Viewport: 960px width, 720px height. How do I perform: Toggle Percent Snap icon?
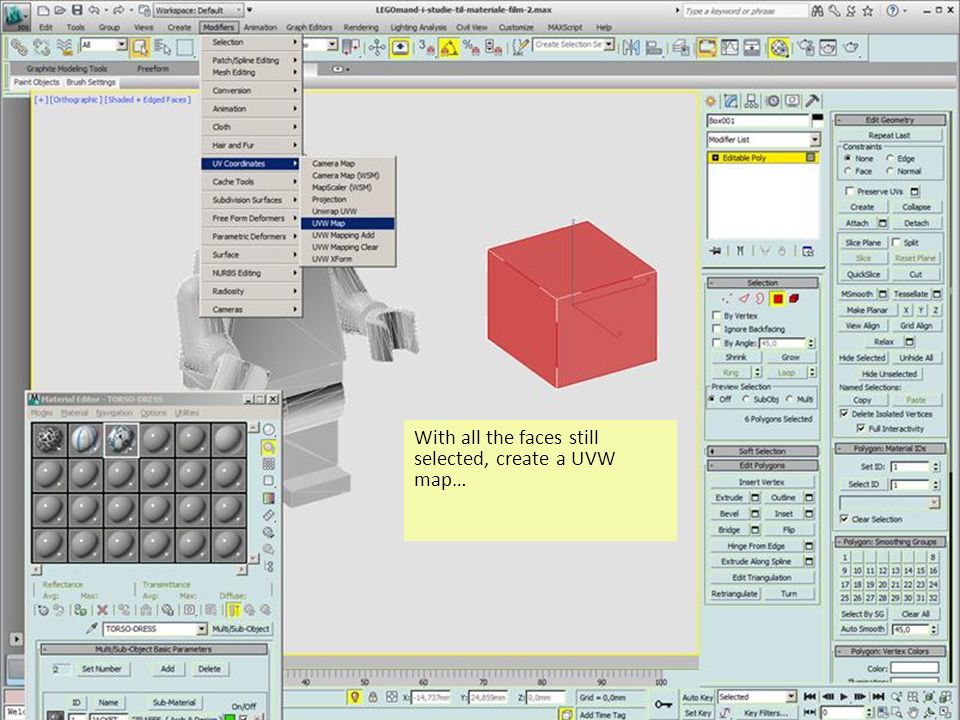471,47
